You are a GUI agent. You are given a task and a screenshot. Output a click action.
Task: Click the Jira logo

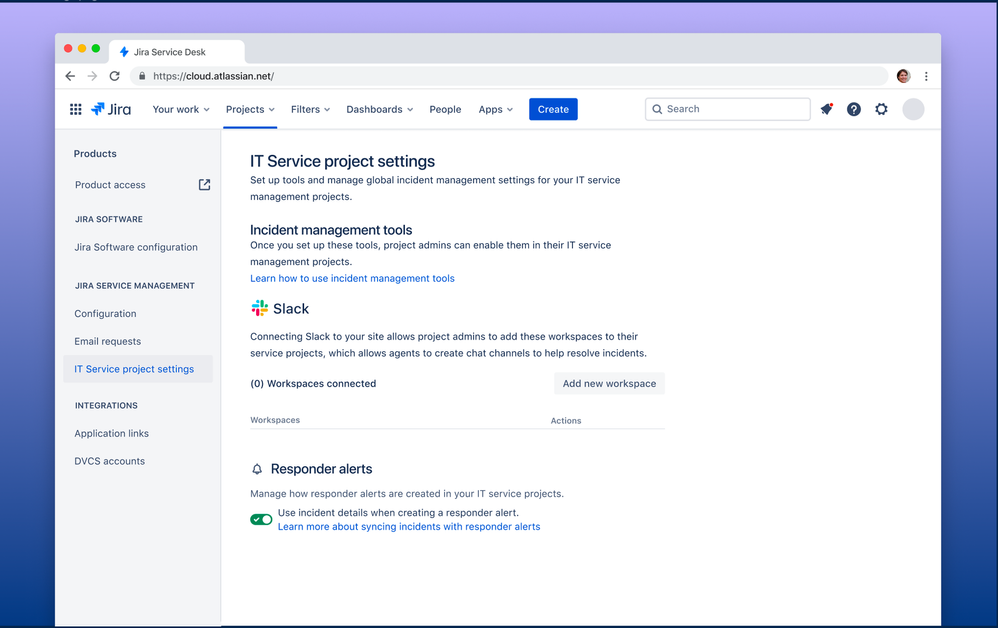(111, 109)
